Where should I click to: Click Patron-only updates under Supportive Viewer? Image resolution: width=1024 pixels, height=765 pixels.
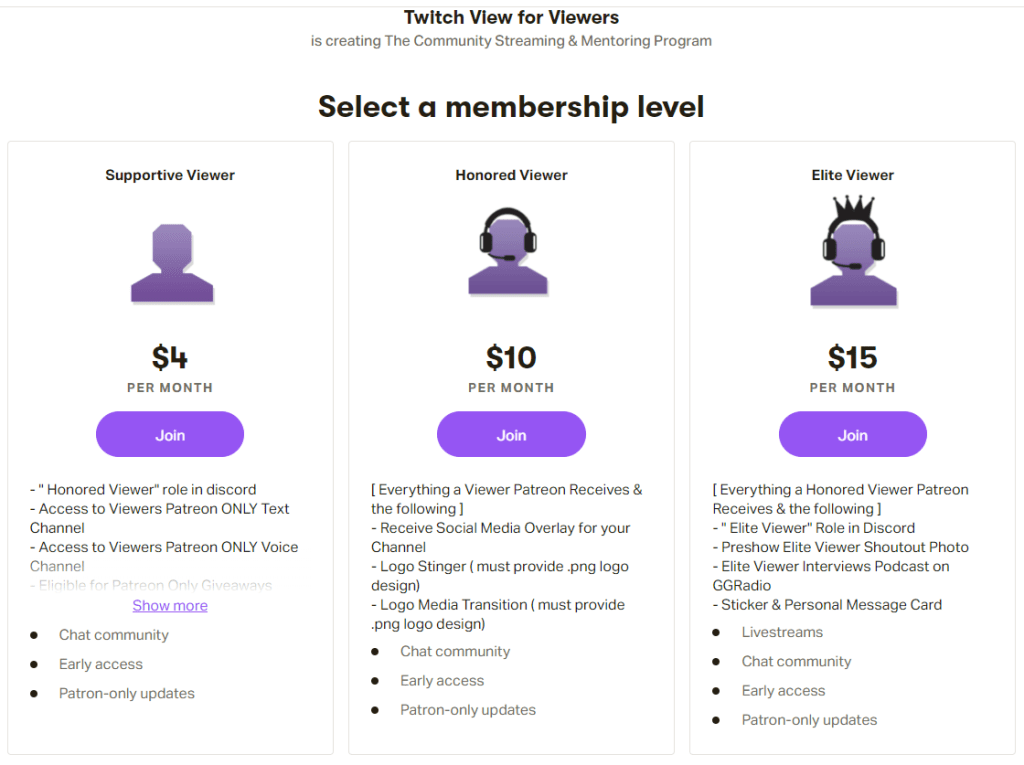pos(126,693)
